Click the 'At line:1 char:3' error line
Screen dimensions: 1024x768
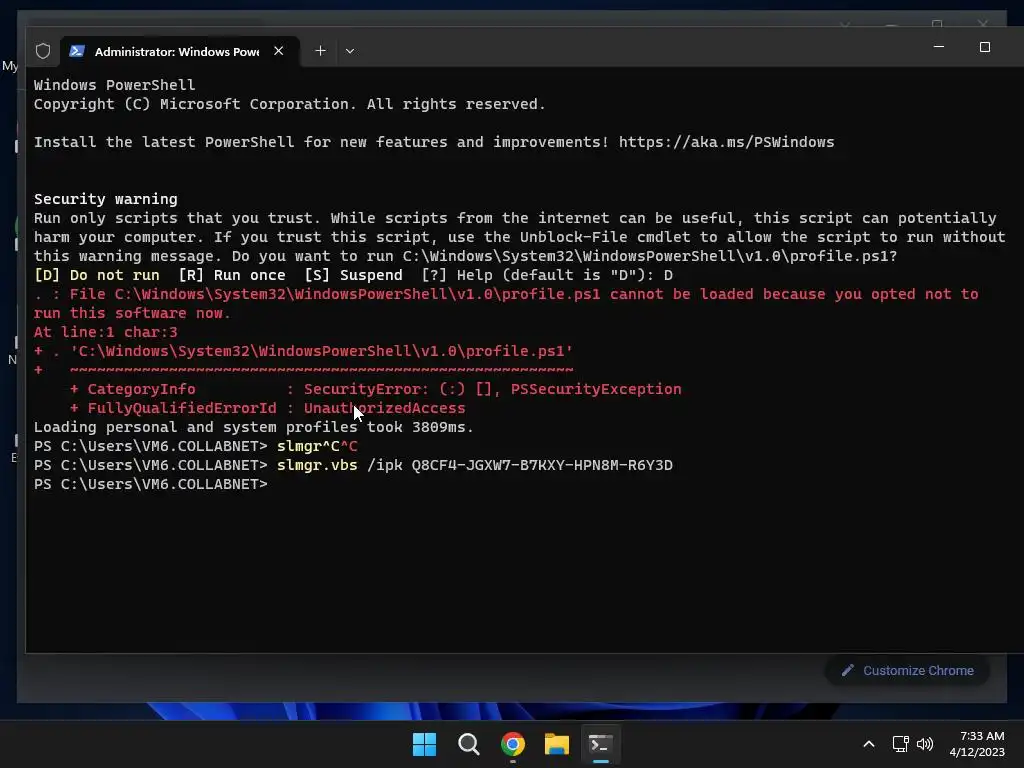[x=106, y=332]
